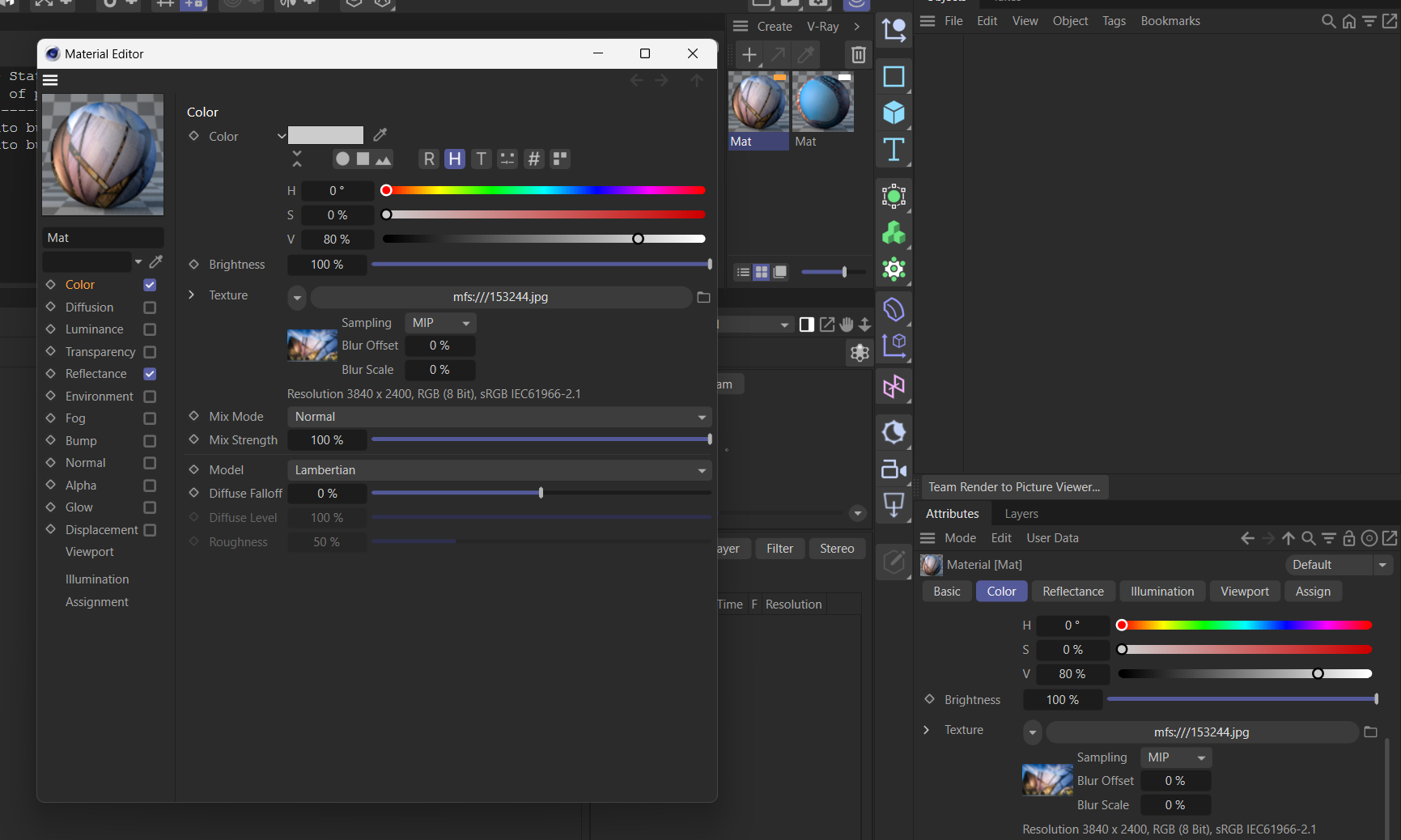Switch to the Layers tab
Screen dimensions: 1401x840
pos(1021,514)
